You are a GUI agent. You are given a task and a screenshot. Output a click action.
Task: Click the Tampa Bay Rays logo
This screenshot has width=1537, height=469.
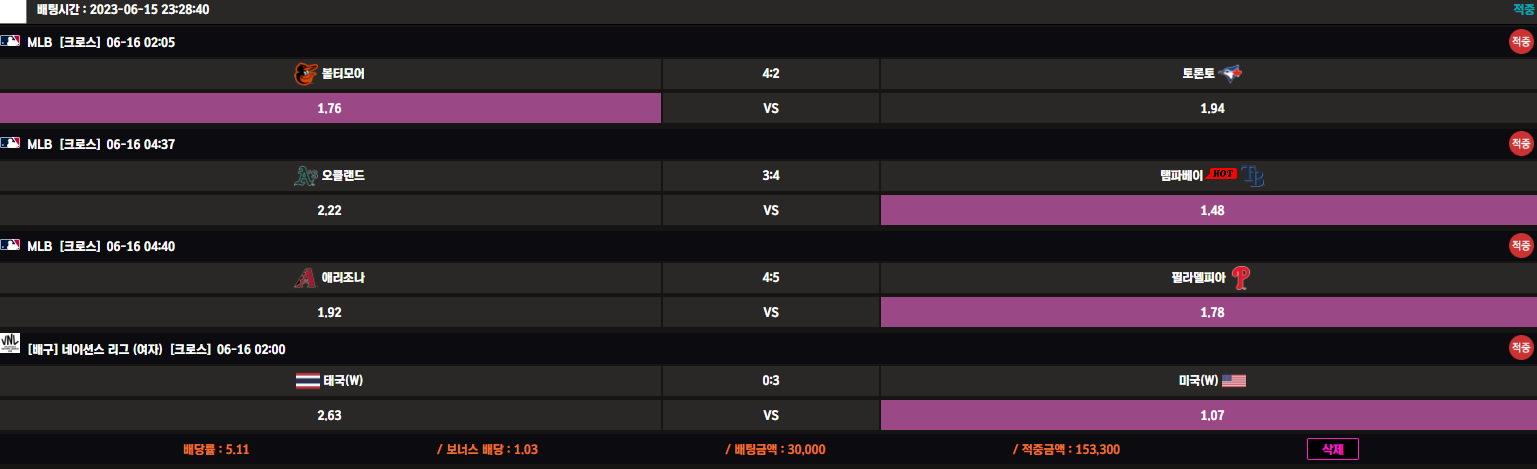point(1253,176)
